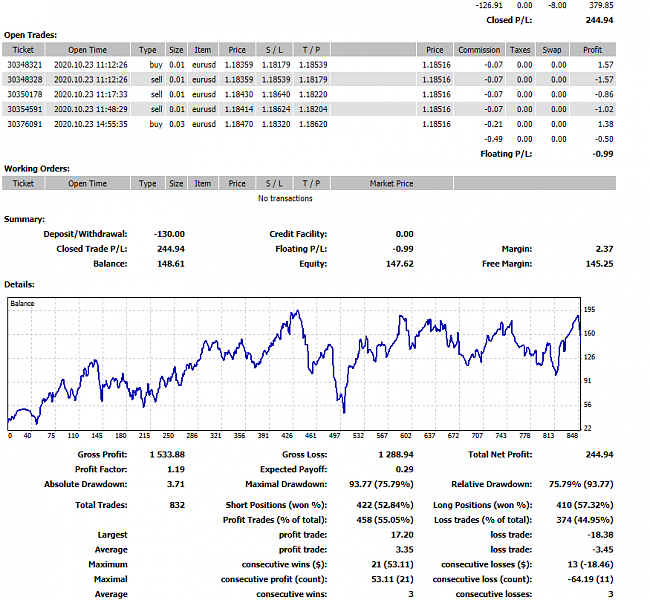Select Long Positions value 410 (57.32%)
Viewport: 650px width, 600px height.
[585, 505]
